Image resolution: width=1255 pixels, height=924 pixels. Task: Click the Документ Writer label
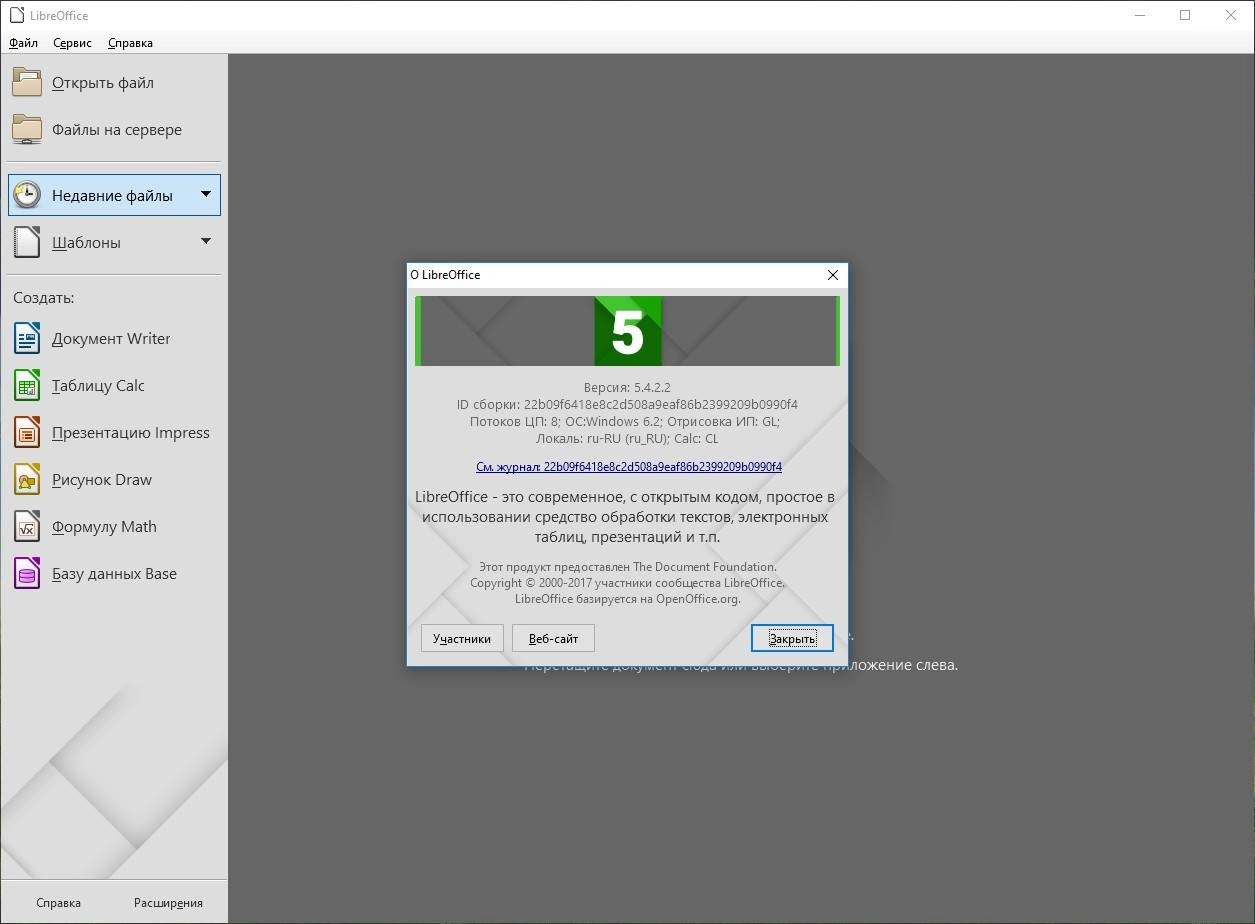coord(111,339)
